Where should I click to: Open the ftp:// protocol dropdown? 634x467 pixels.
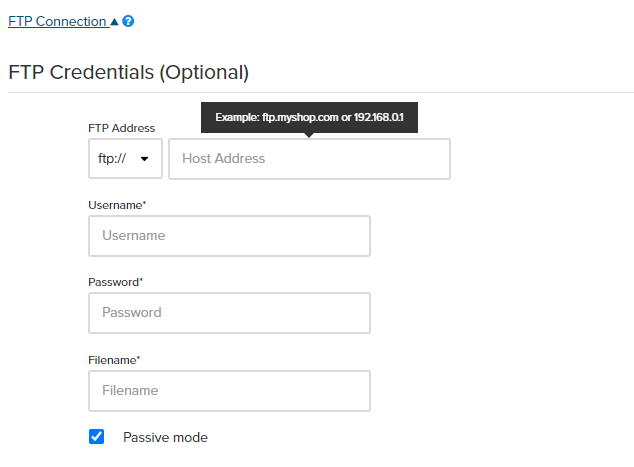click(x=125, y=159)
